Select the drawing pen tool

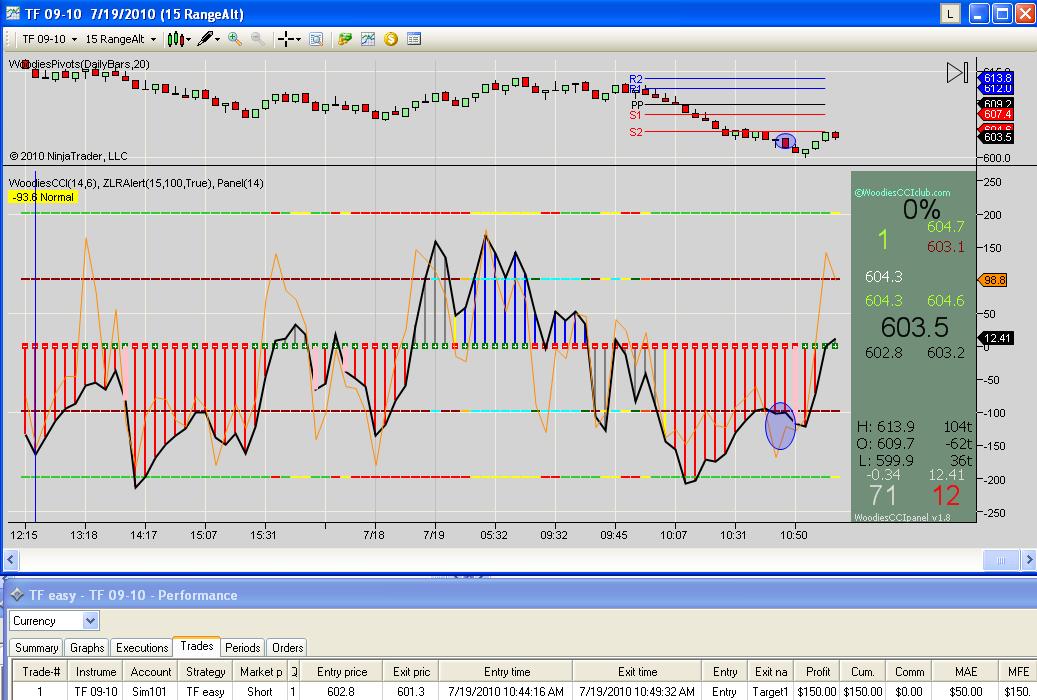click(x=205, y=39)
